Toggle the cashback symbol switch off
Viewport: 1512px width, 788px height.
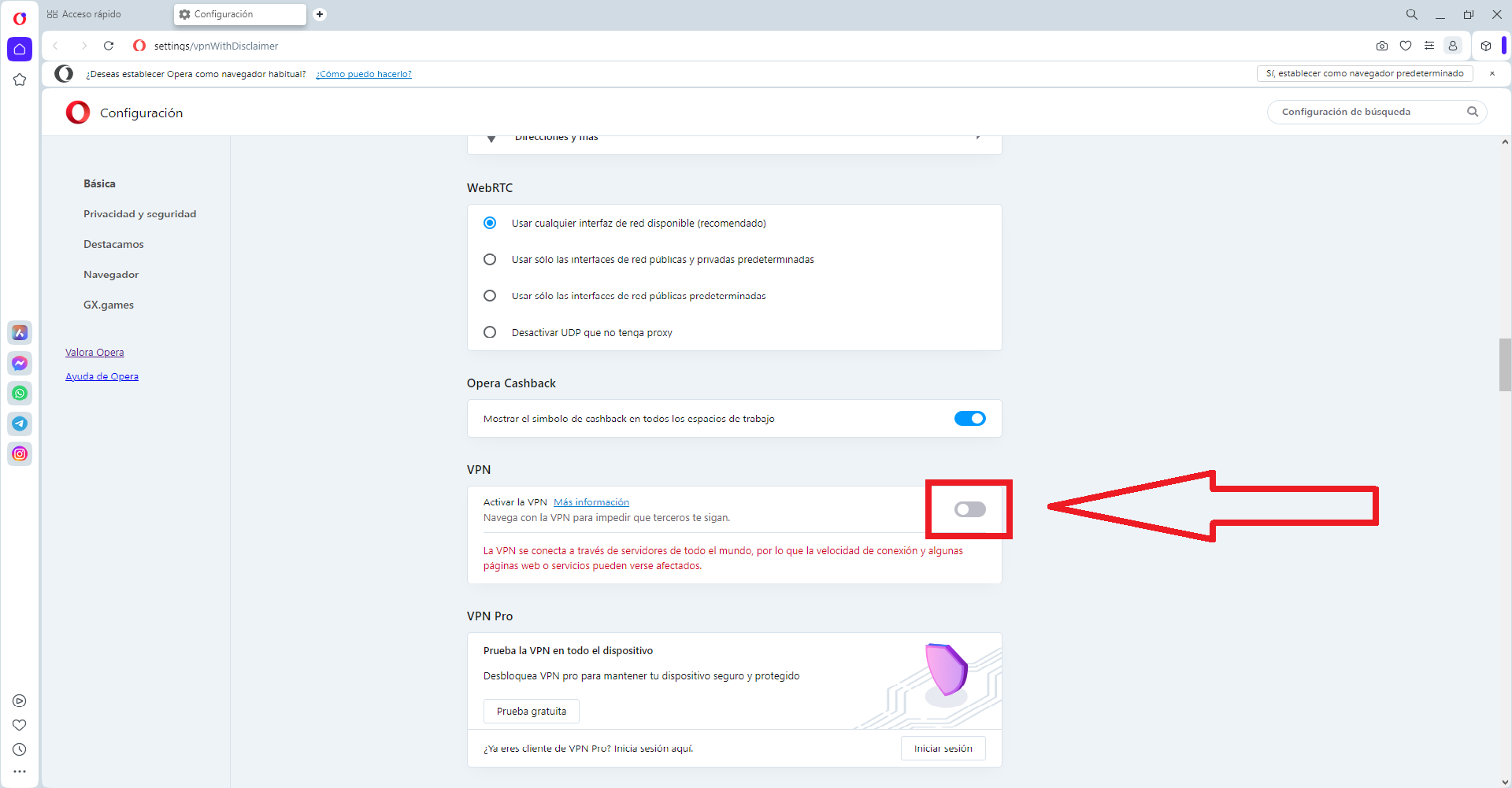click(970, 419)
